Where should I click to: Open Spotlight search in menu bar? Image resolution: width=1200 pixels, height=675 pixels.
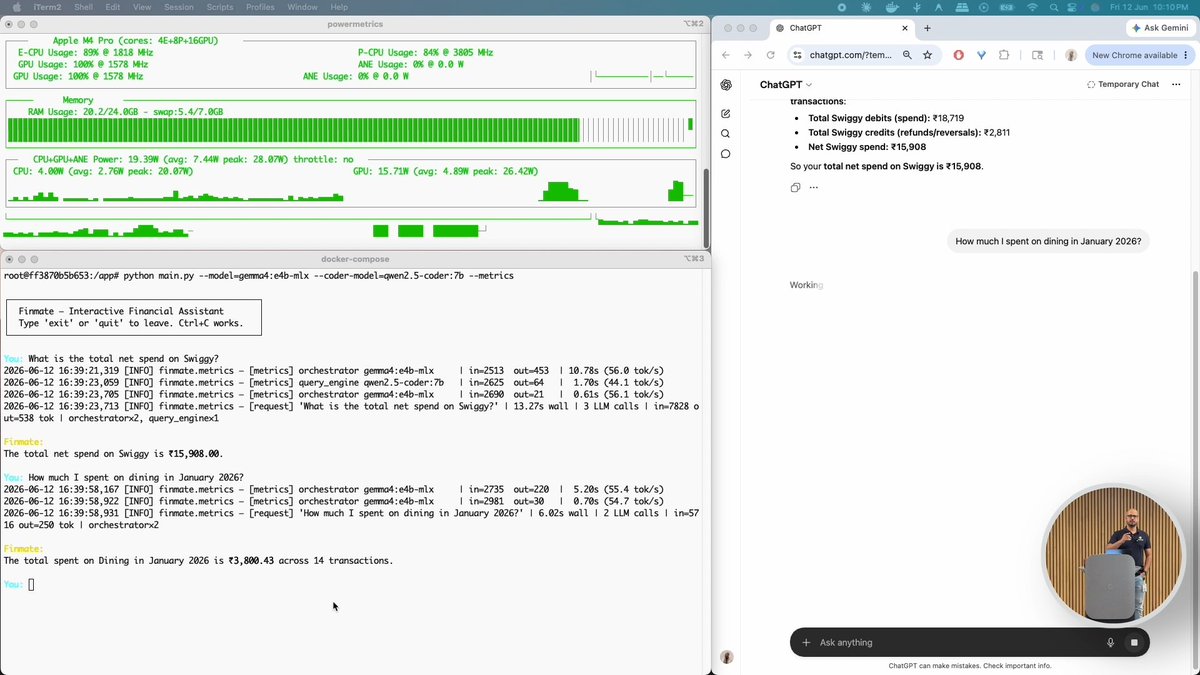tap(1056, 7)
